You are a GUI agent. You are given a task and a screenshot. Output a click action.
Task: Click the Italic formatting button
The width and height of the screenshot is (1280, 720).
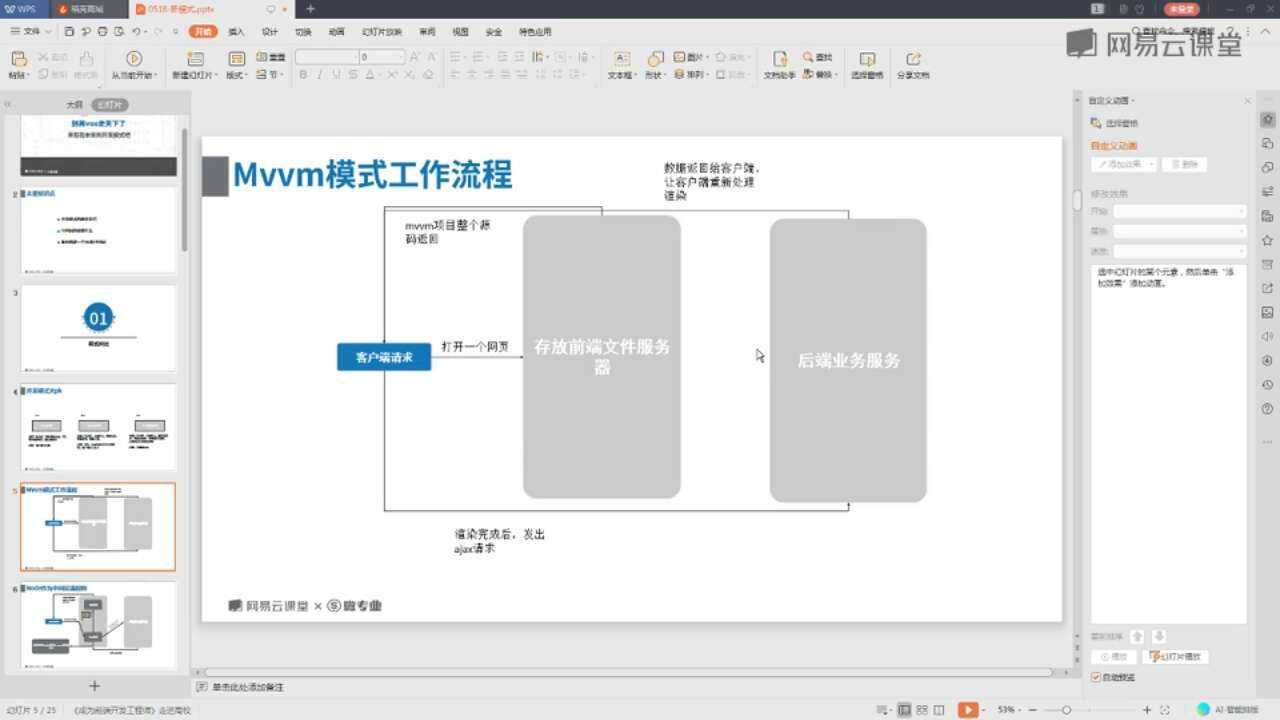pos(320,75)
